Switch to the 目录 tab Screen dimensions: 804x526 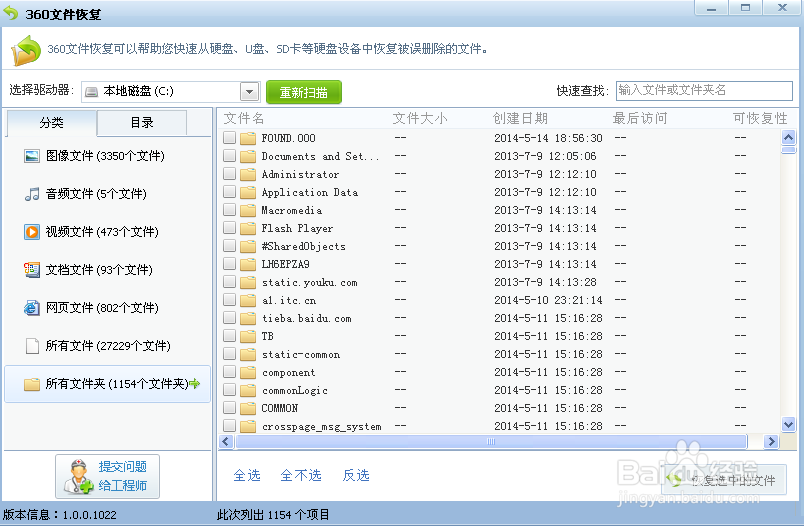142,123
